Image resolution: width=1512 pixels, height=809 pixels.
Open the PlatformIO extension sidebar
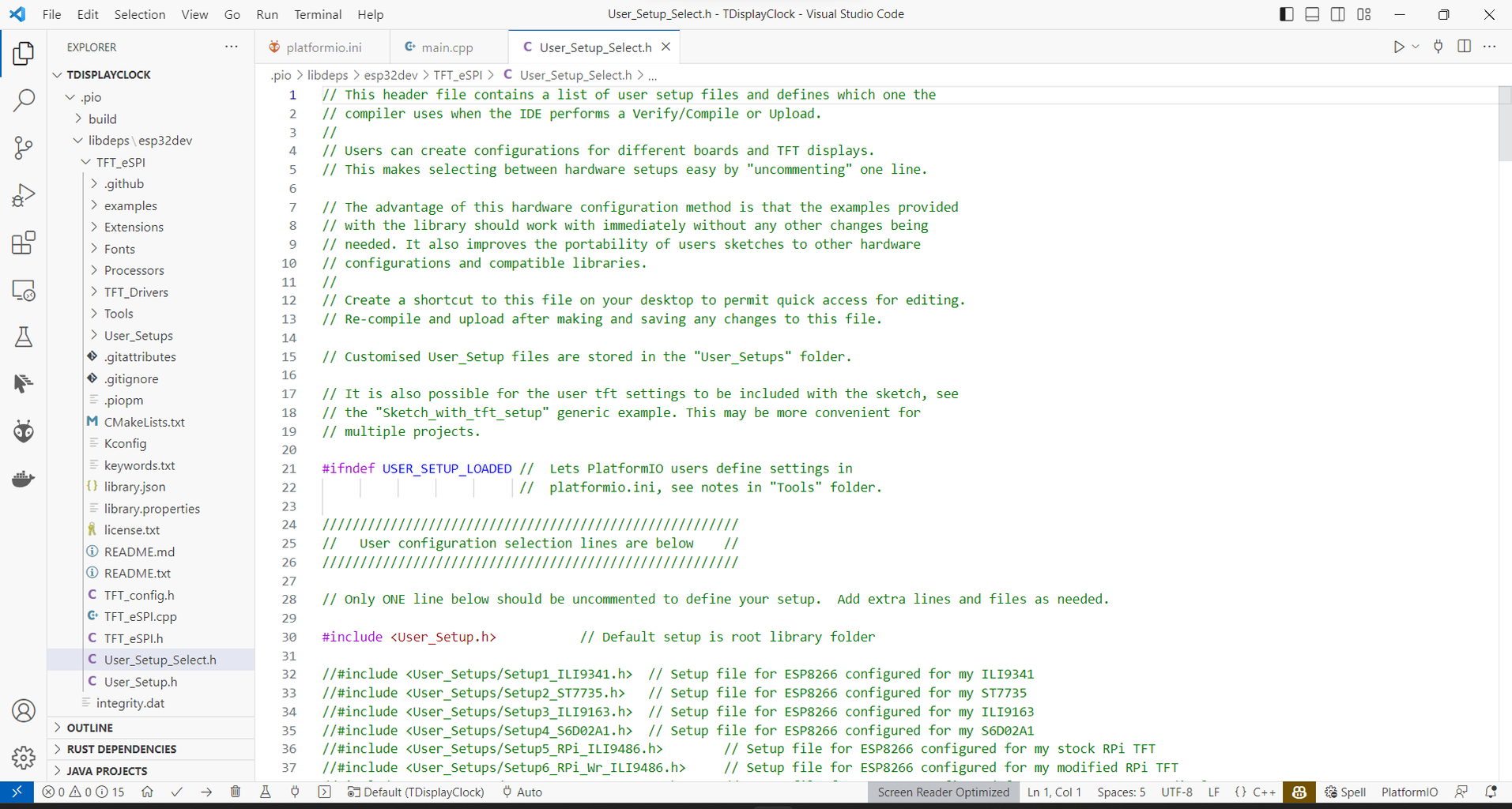pyautogui.click(x=24, y=431)
